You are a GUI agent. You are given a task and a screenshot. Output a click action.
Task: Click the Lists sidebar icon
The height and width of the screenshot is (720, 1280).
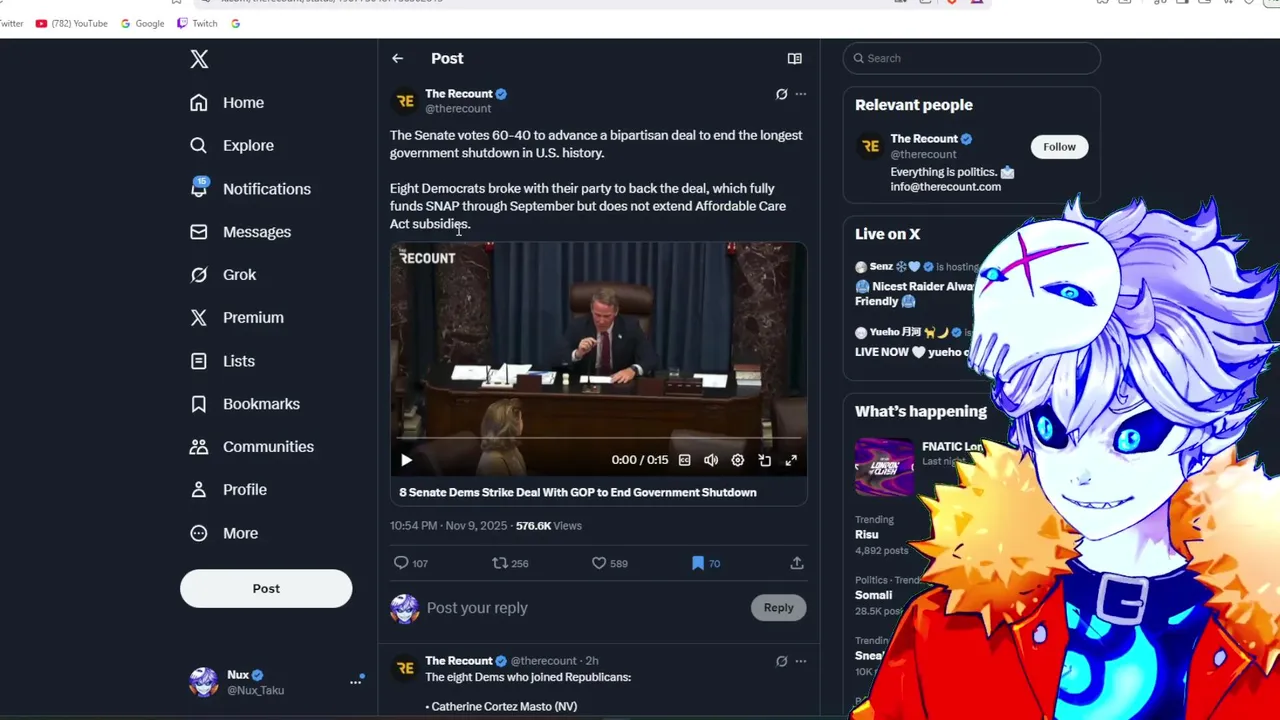199,361
